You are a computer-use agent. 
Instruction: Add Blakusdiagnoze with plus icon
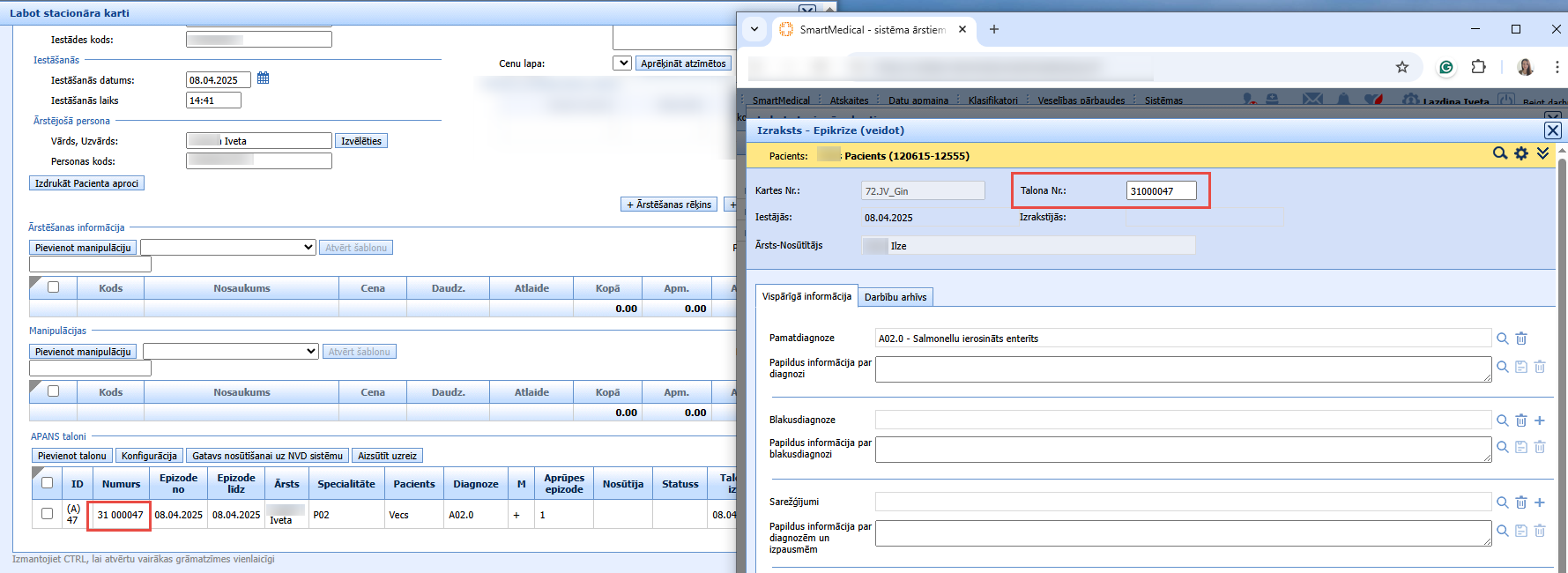pyautogui.click(x=1540, y=420)
